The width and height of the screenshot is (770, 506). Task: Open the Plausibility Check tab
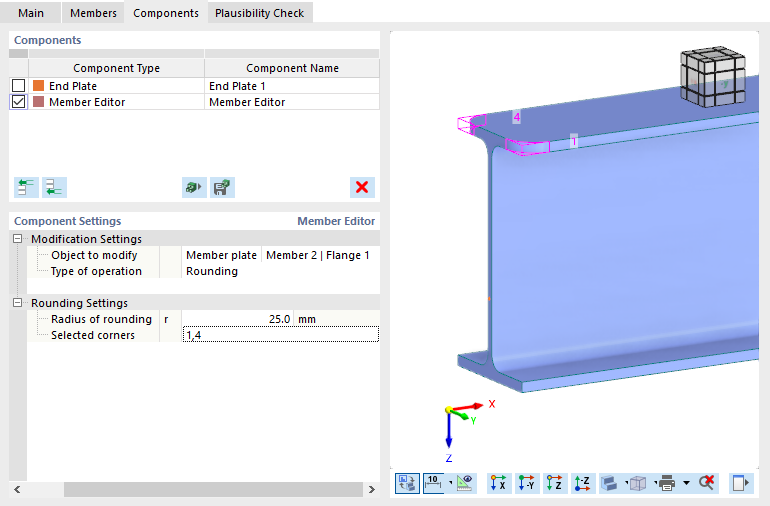tap(259, 13)
